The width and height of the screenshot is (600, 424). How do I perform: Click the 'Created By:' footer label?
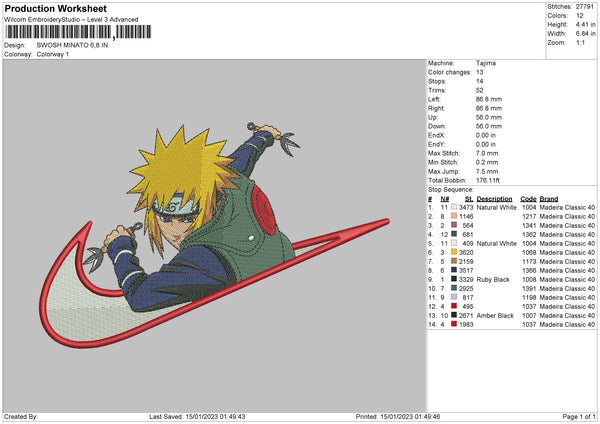coord(21,417)
